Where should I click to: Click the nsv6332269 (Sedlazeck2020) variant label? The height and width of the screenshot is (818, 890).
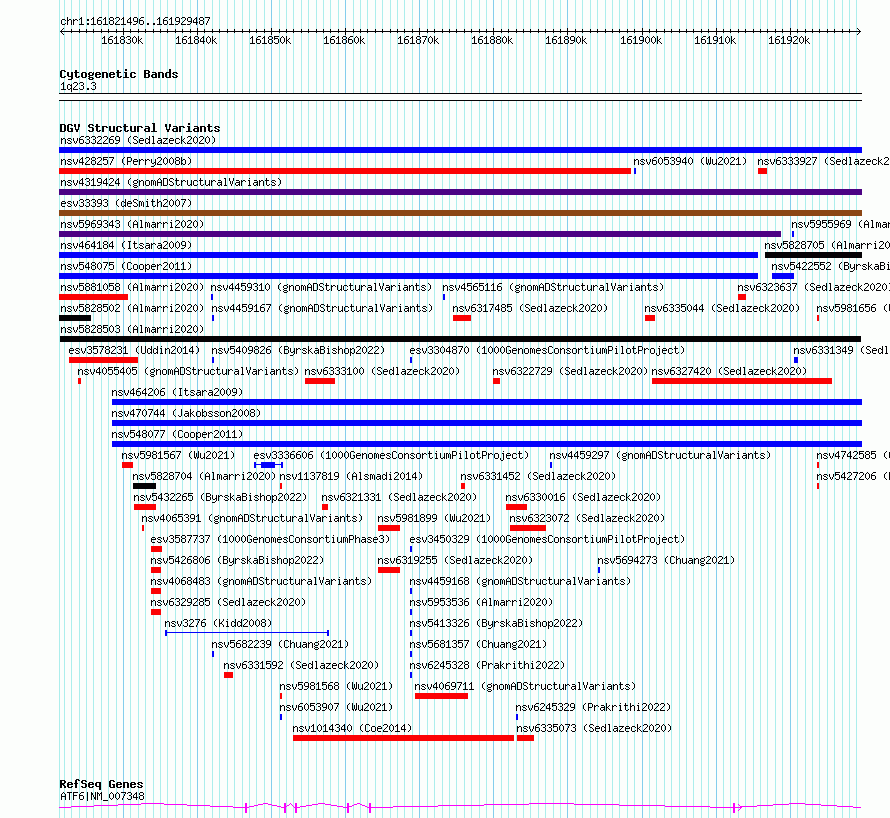click(x=138, y=140)
